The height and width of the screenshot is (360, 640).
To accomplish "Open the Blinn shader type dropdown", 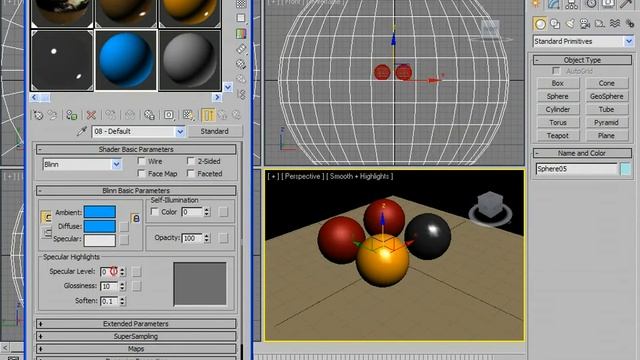I will click(x=116, y=164).
